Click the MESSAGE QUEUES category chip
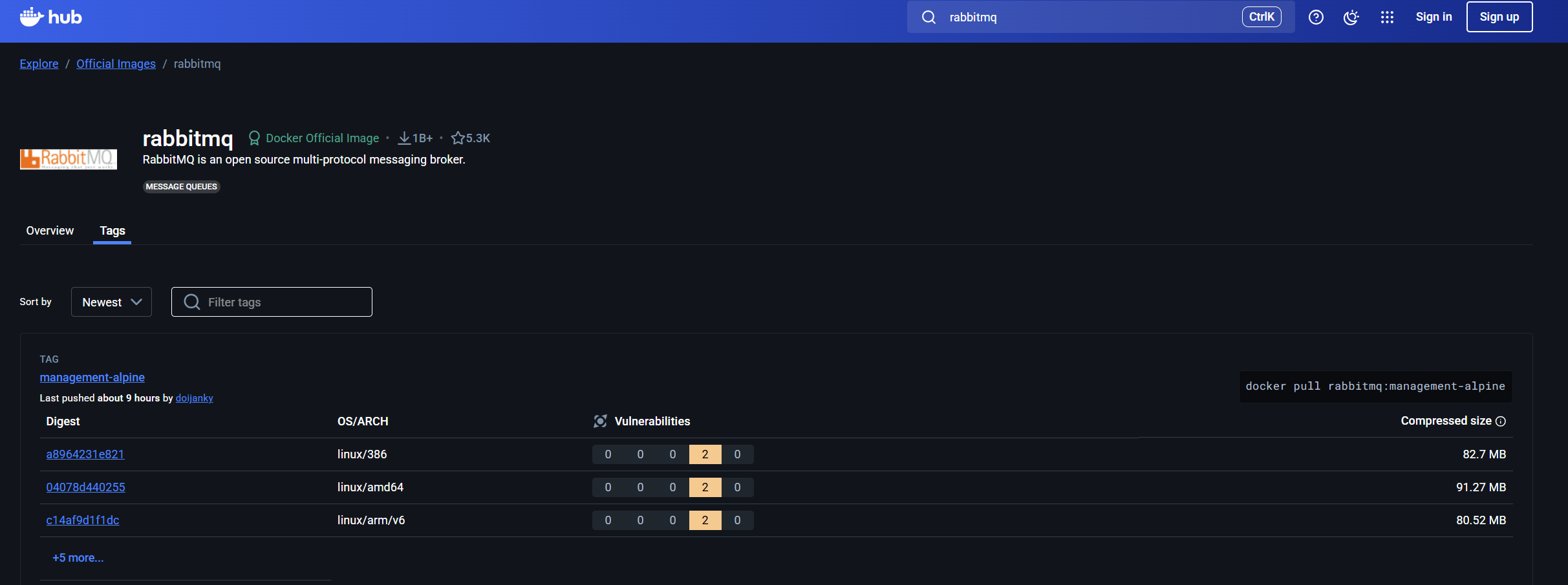Image resolution: width=1568 pixels, height=585 pixels. point(182,187)
